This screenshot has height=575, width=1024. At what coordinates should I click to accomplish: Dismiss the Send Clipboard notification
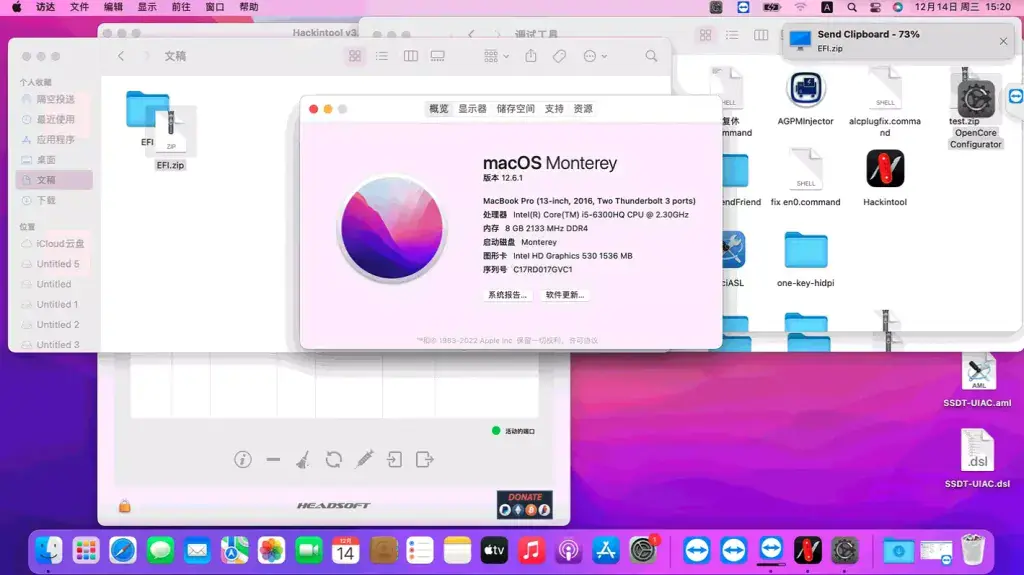click(x=1003, y=41)
